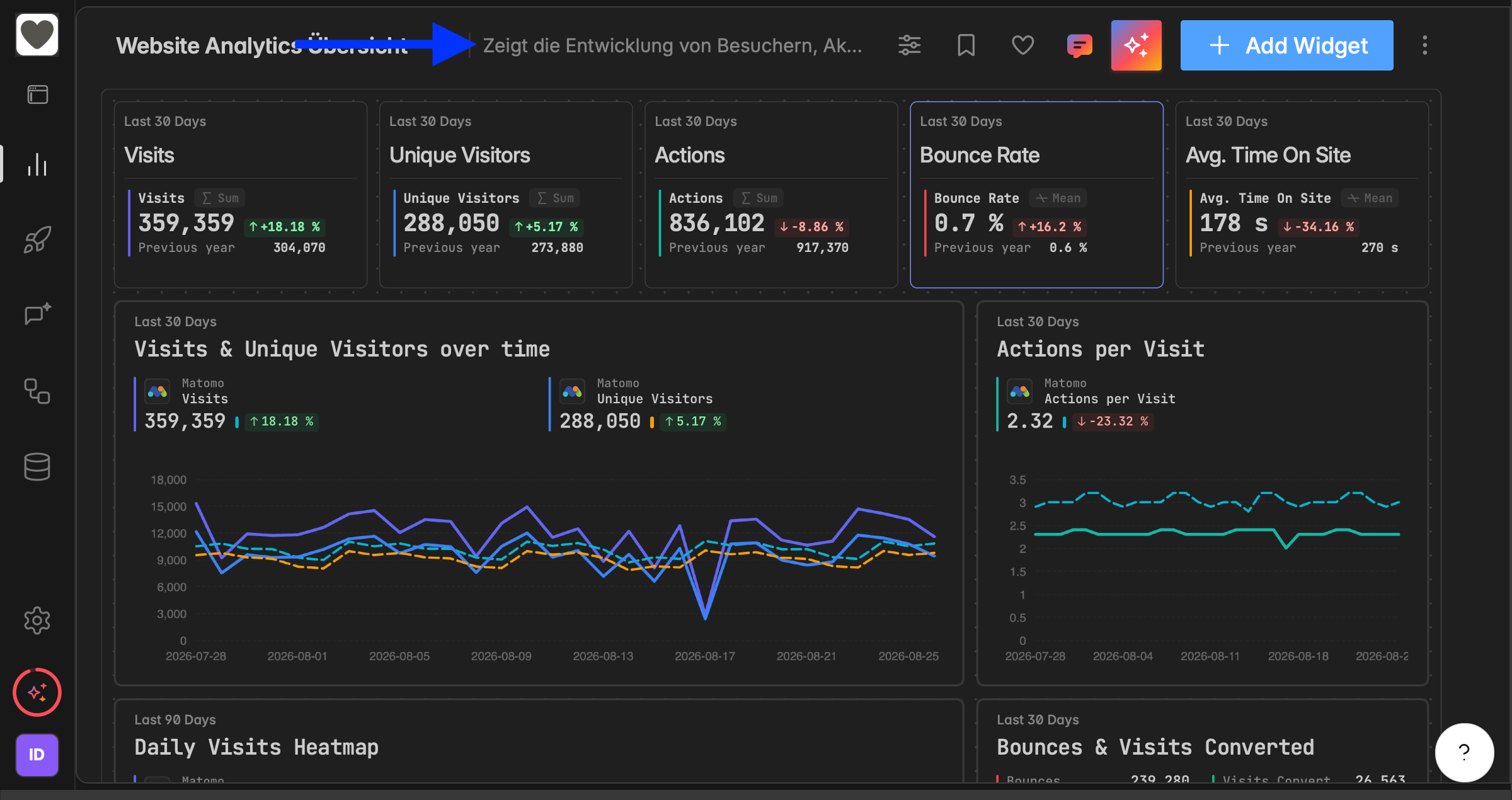The image size is (1512, 800).
Task: Open the AI chat sidebar icon
Action: tap(37, 314)
